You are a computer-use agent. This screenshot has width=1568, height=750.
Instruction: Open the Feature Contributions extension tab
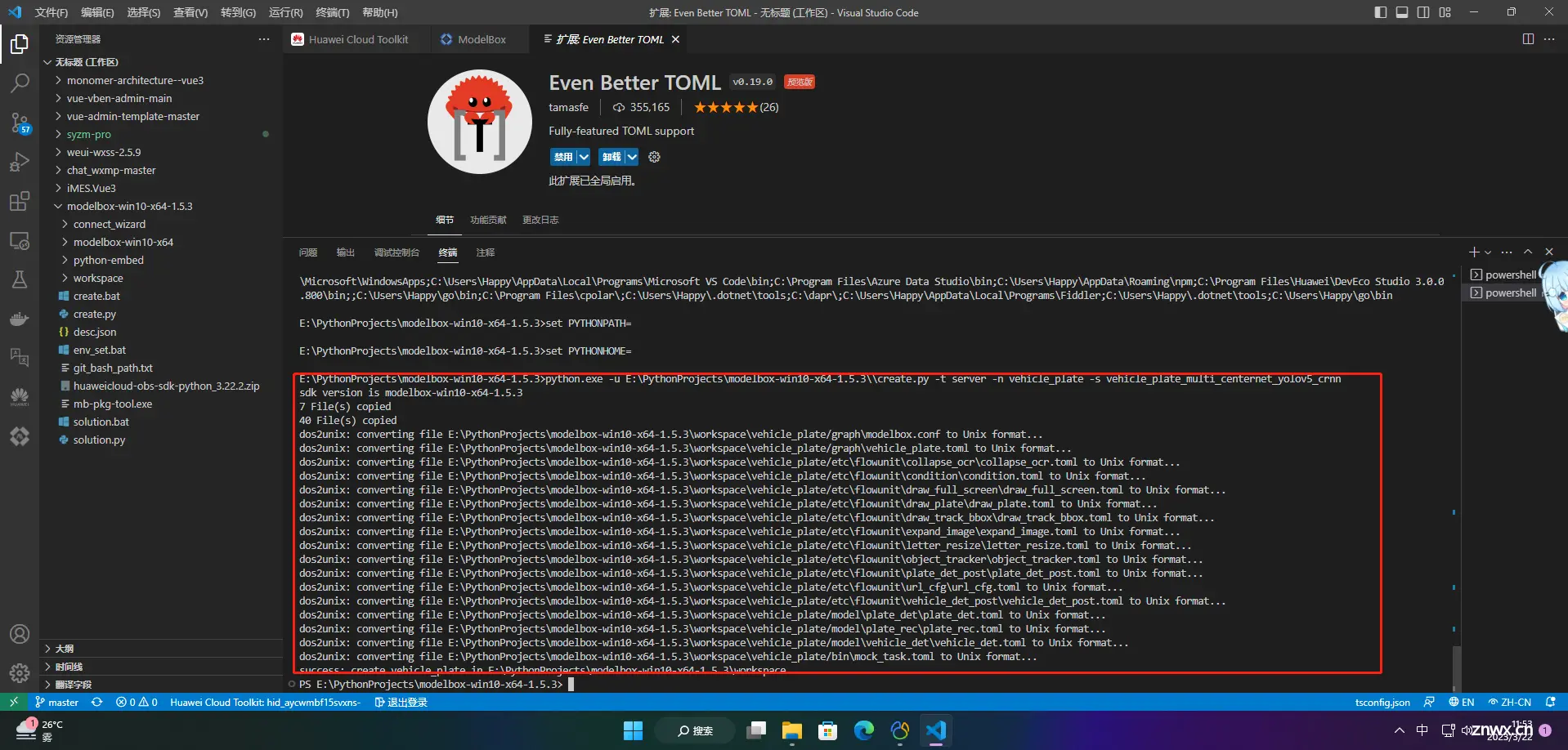point(488,220)
